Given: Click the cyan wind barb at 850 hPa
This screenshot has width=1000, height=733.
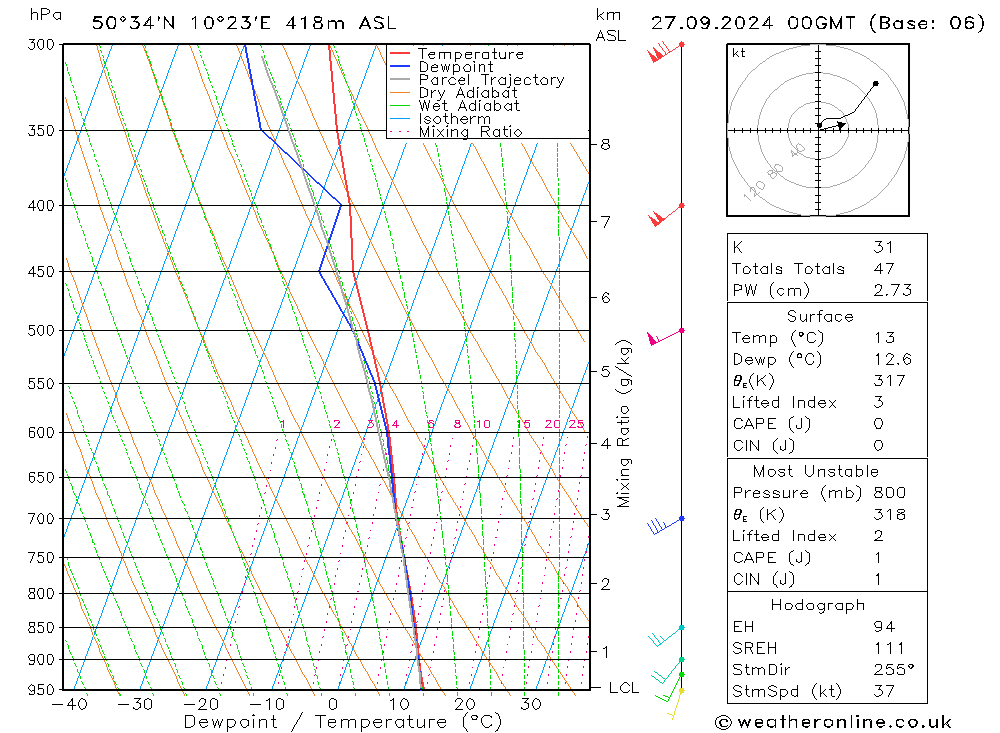Looking at the screenshot, I should (666, 636).
